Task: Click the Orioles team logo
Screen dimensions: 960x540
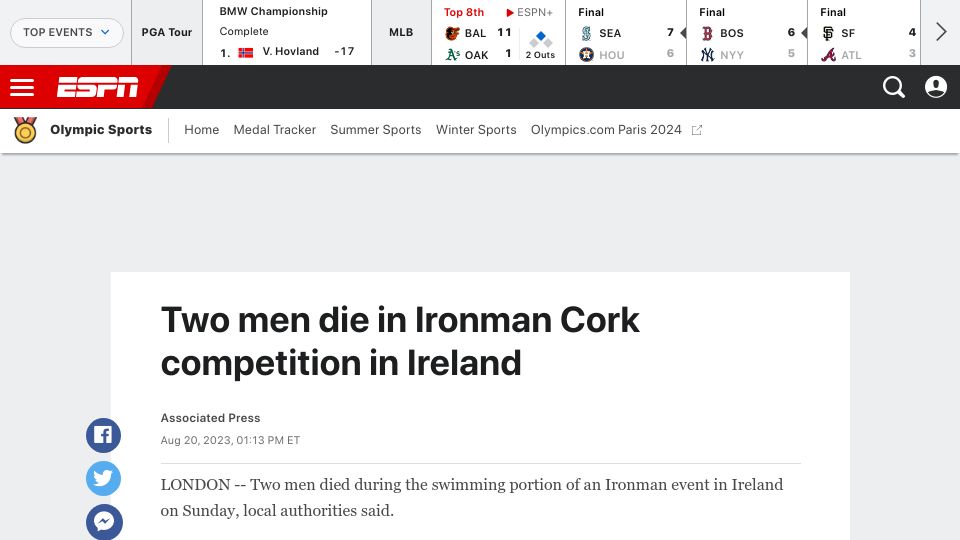Action: 452,33
